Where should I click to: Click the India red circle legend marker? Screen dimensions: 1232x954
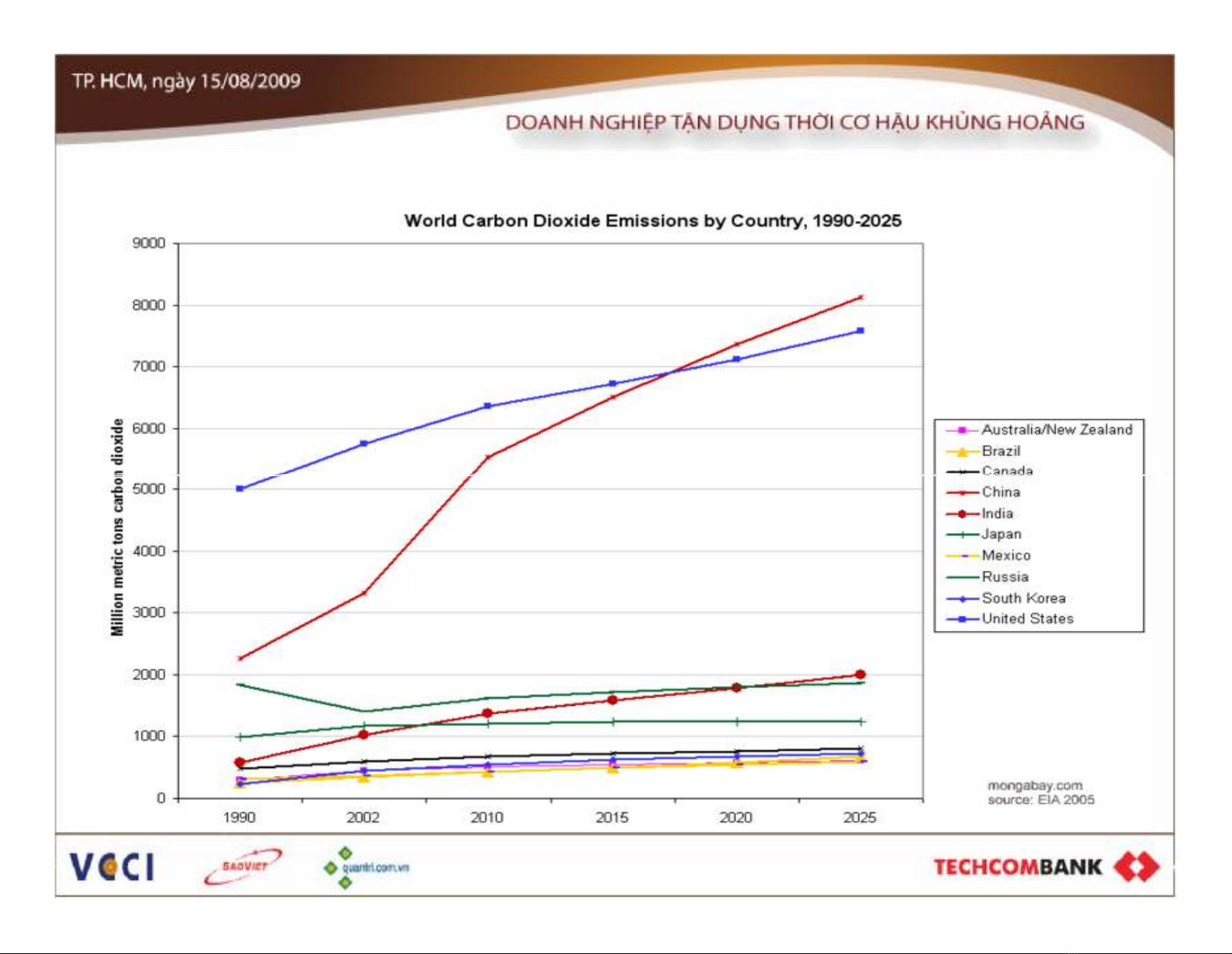[962, 514]
